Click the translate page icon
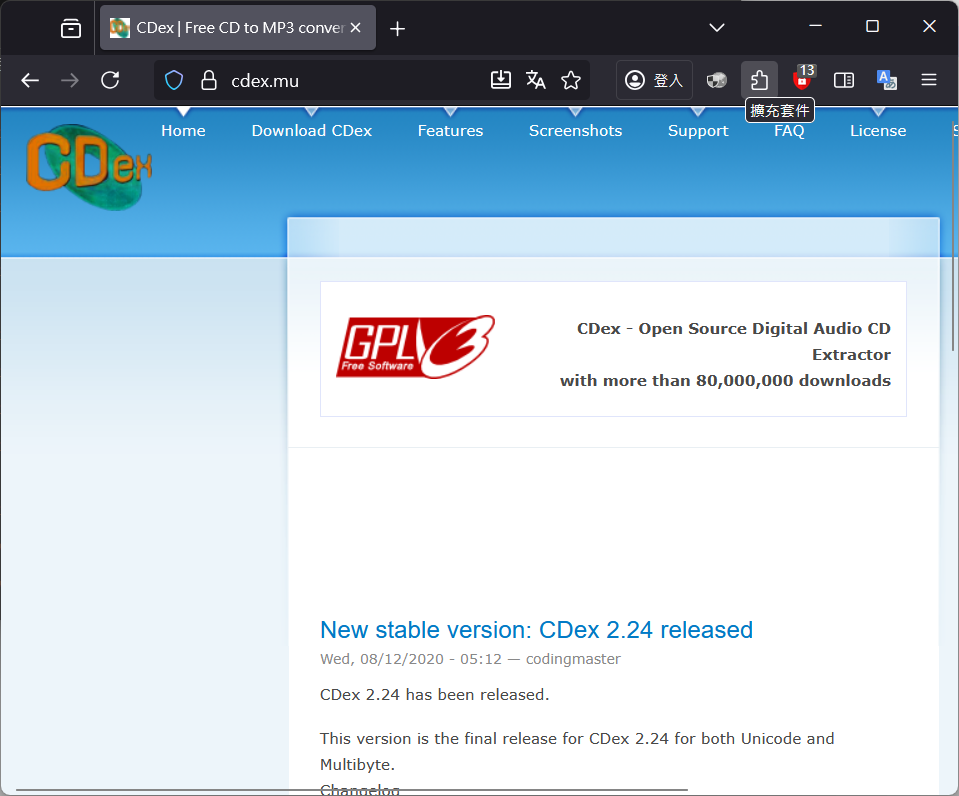Viewport: 959px width, 796px height. 536,80
